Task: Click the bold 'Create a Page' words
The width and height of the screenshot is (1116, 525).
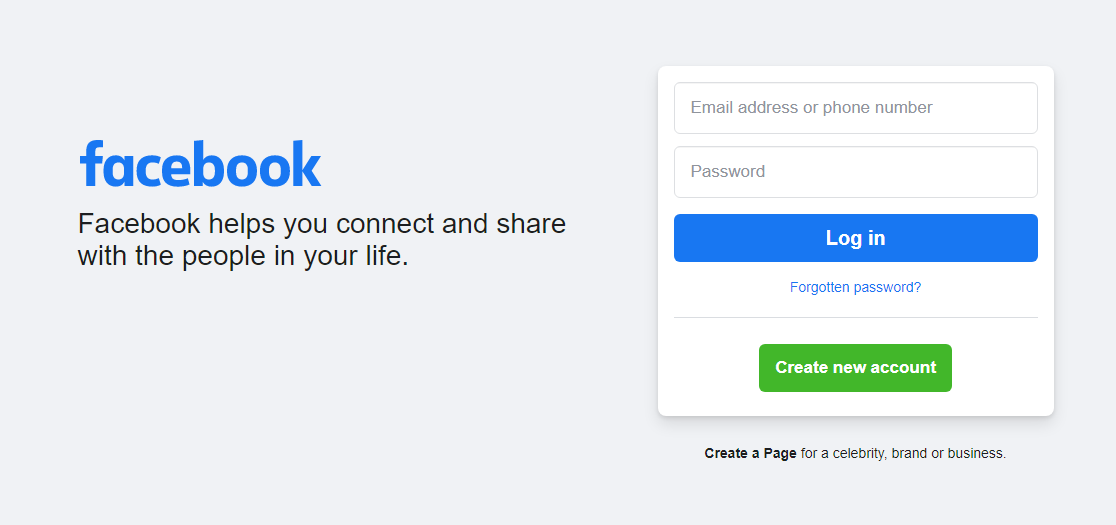Action: click(750, 453)
